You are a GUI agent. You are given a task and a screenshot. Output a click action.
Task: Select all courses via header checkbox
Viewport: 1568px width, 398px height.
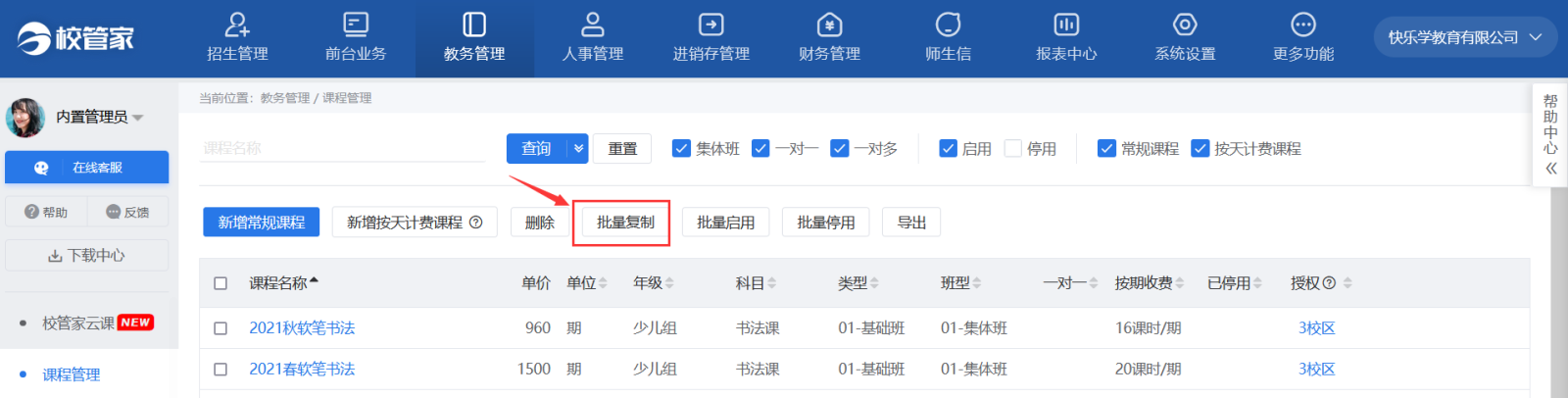(220, 283)
